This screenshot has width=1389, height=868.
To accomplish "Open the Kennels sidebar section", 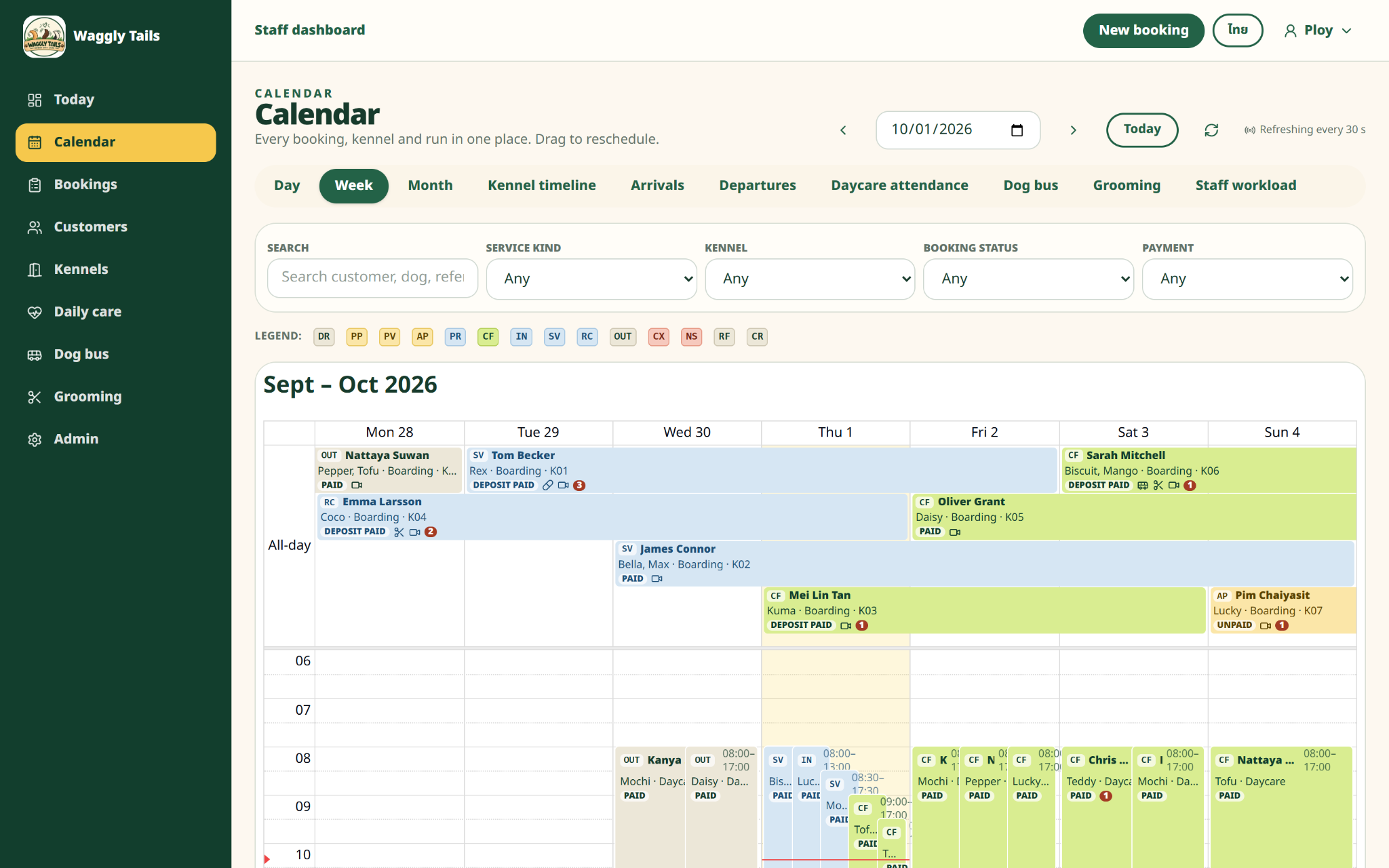I will click(x=115, y=269).
